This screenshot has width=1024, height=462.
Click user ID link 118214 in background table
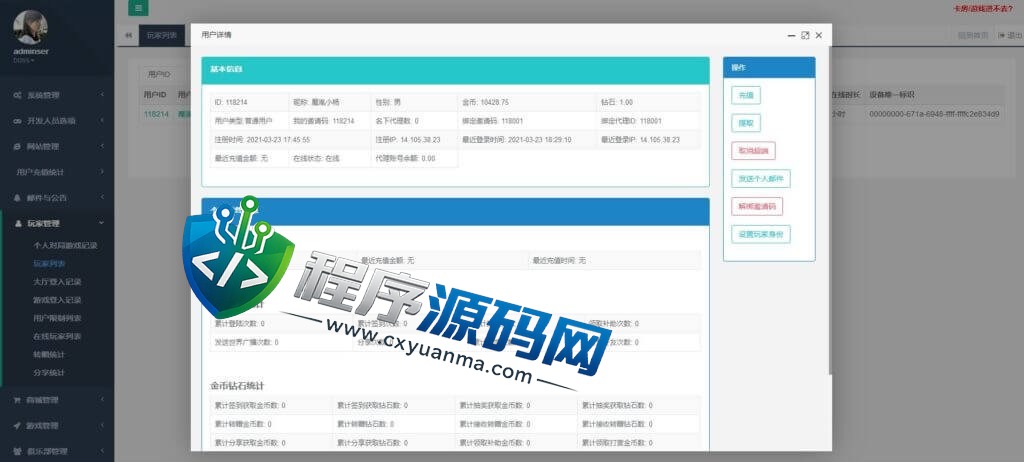click(156, 114)
